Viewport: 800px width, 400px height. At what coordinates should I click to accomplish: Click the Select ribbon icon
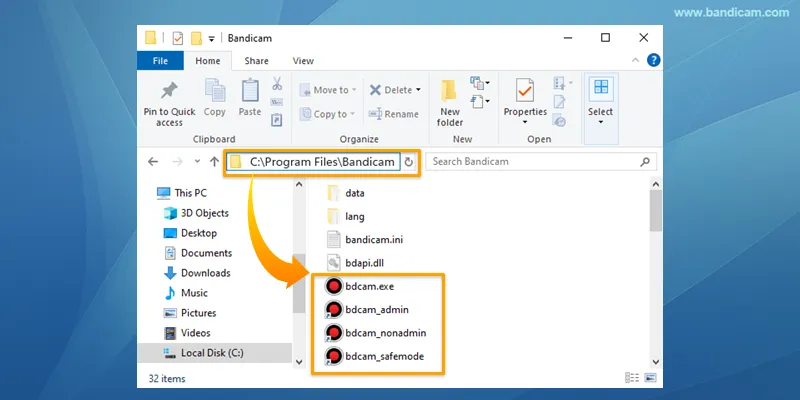click(x=601, y=88)
